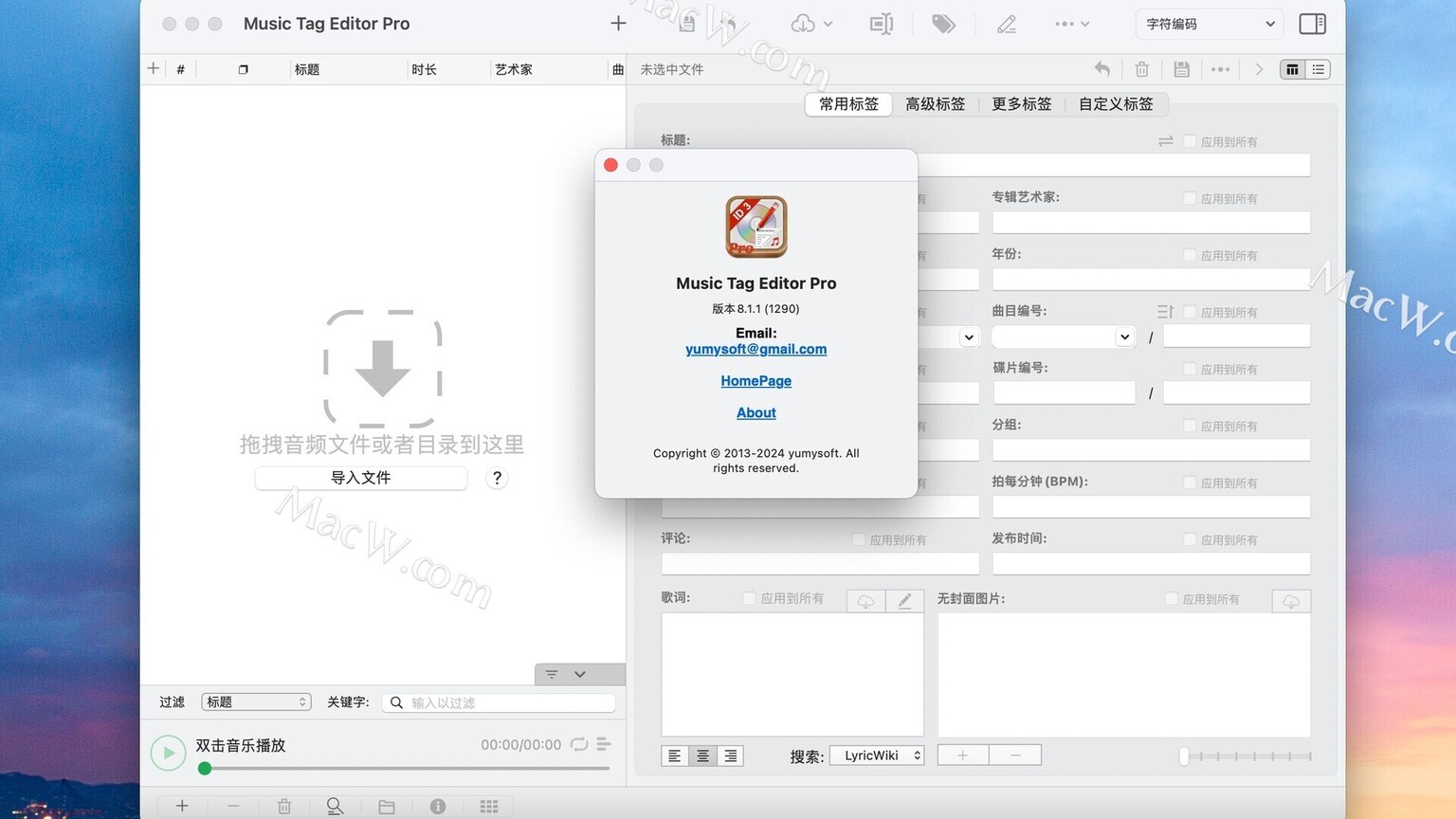Click the playlist lines icon in player
Viewport: 1456px width, 819px height.
coord(604,744)
